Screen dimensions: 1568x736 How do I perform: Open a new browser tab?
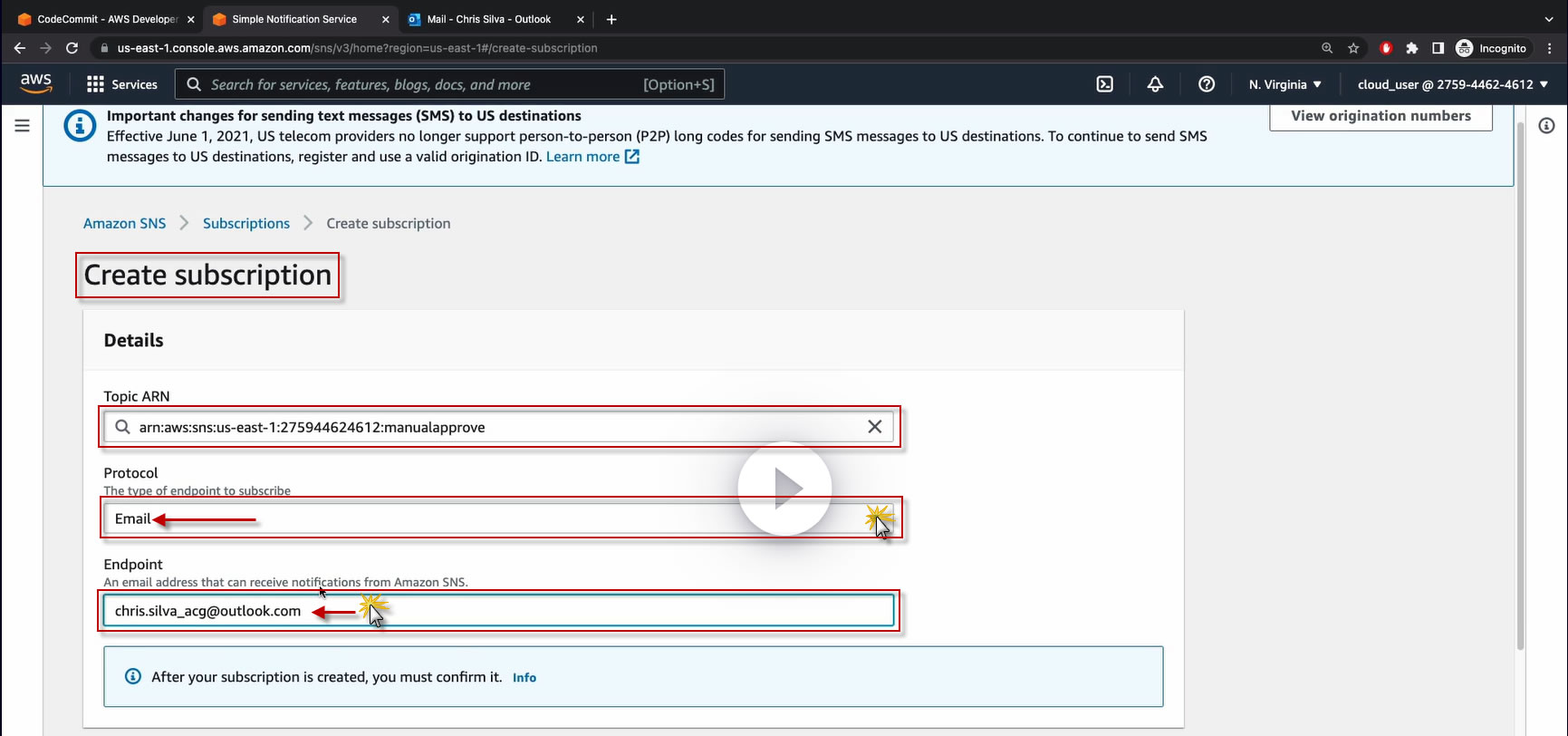[x=611, y=19]
